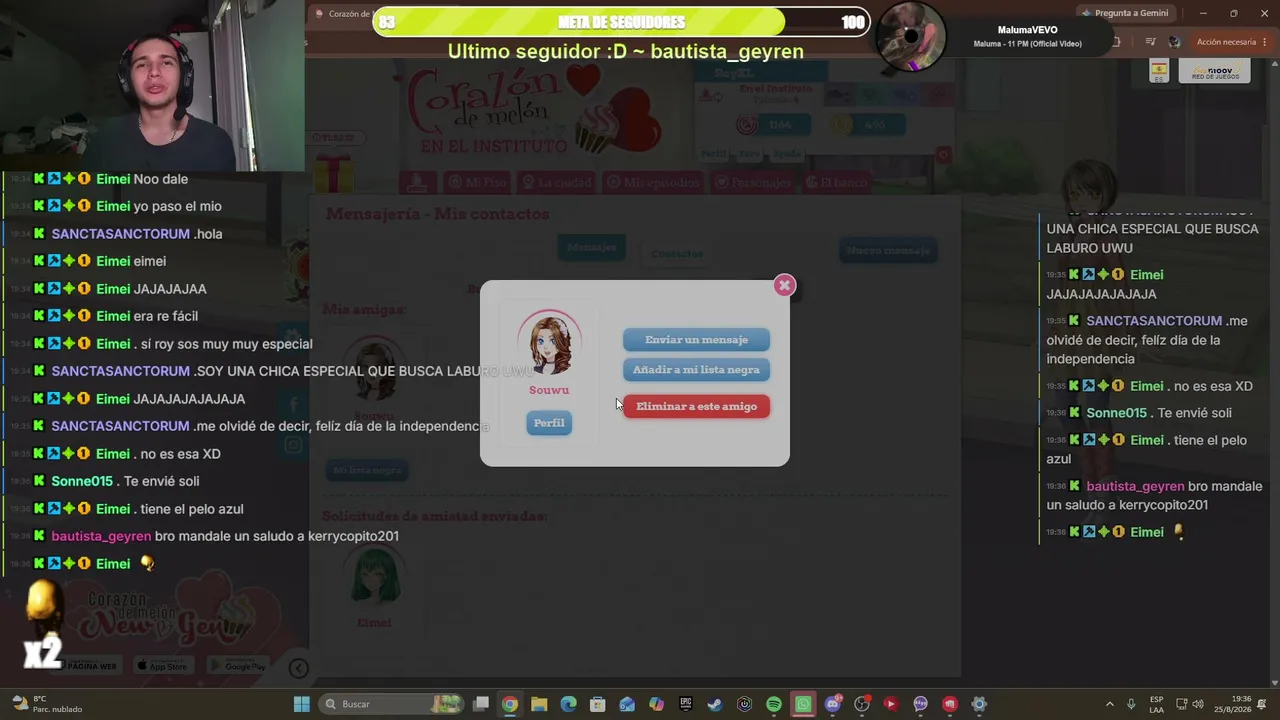Switch to the 'Mensajes' tab
The width and height of the screenshot is (1280, 720).
pyautogui.click(x=591, y=247)
